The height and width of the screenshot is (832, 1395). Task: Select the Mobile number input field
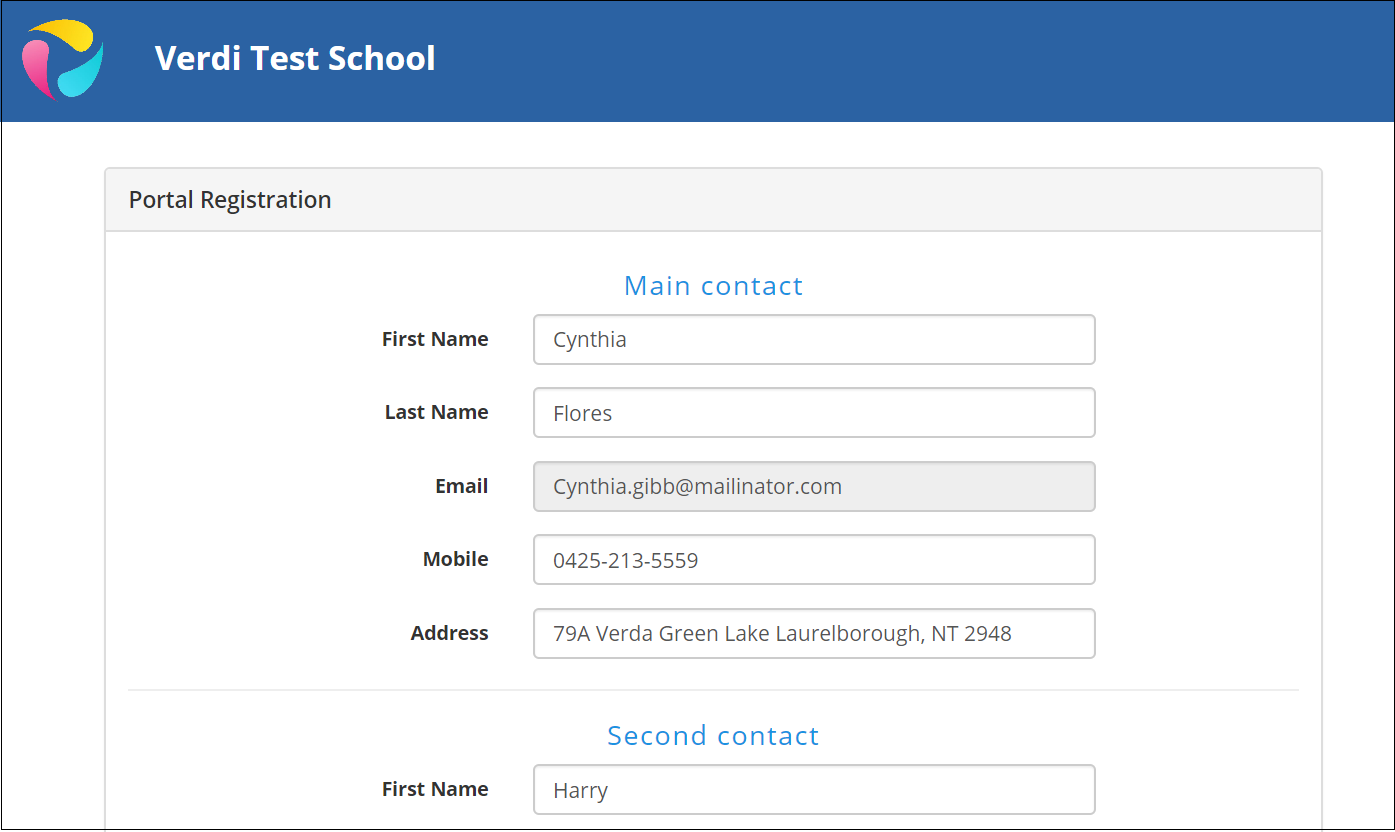(x=814, y=560)
